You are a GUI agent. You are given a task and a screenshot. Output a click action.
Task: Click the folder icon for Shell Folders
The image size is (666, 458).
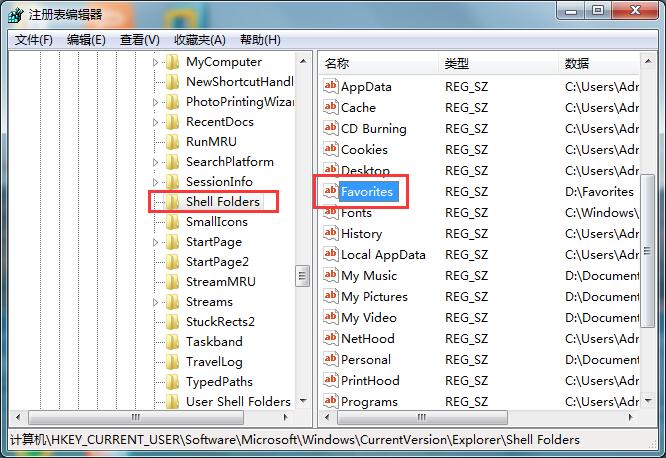(171, 202)
